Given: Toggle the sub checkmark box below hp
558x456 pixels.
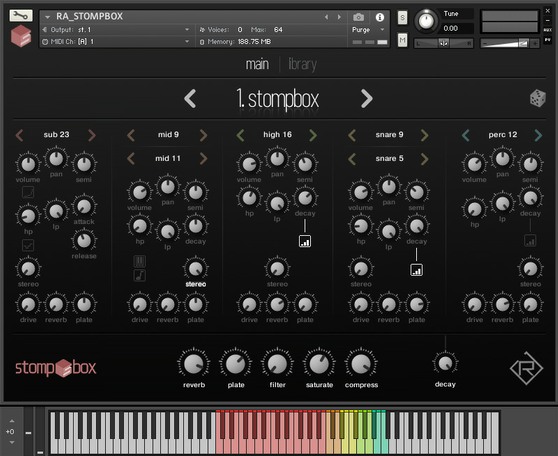Looking at the screenshot, I should pyautogui.click(x=28, y=245).
